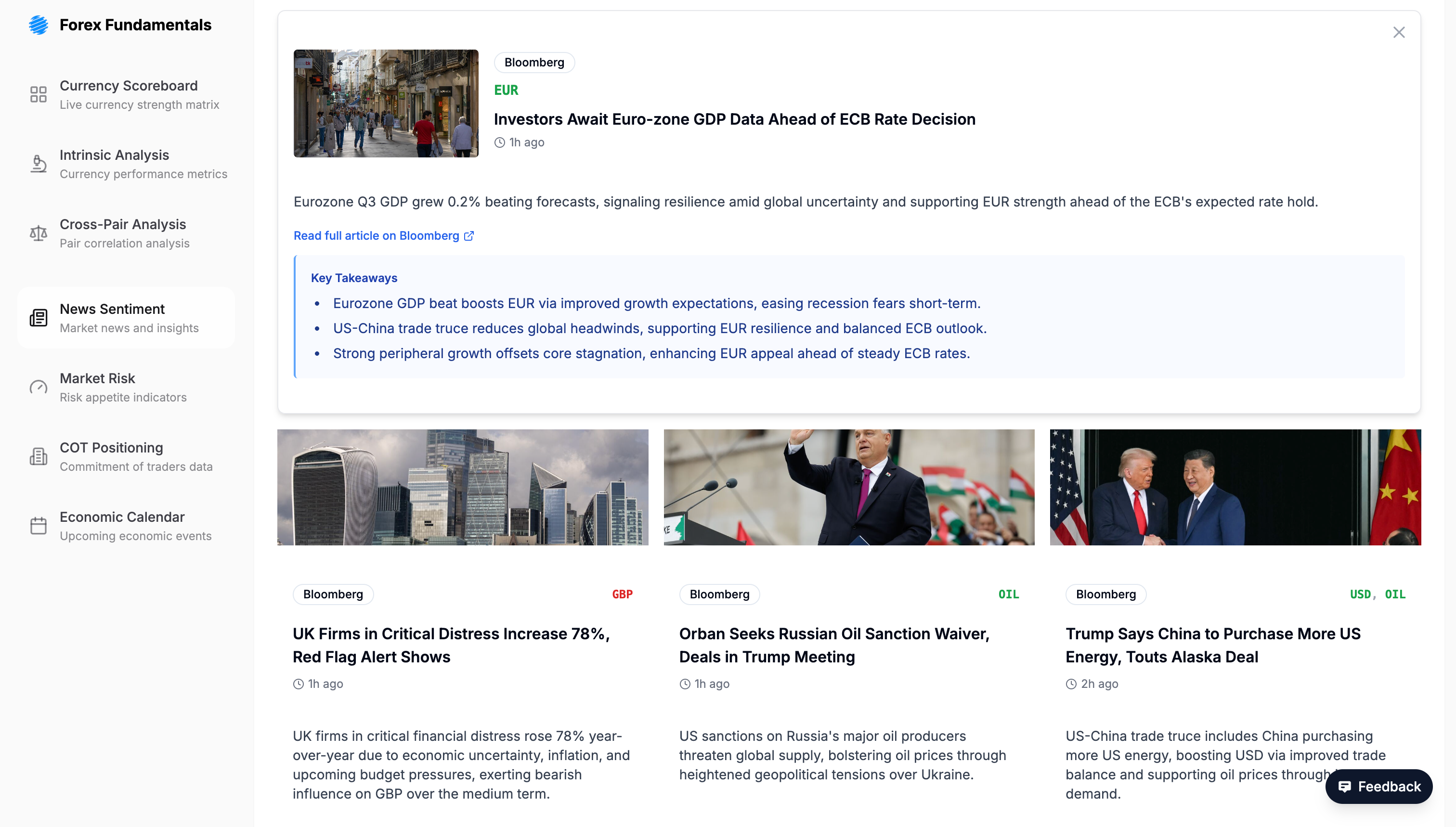Select the Currency Scoreboard grid icon

[x=38, y=94]
